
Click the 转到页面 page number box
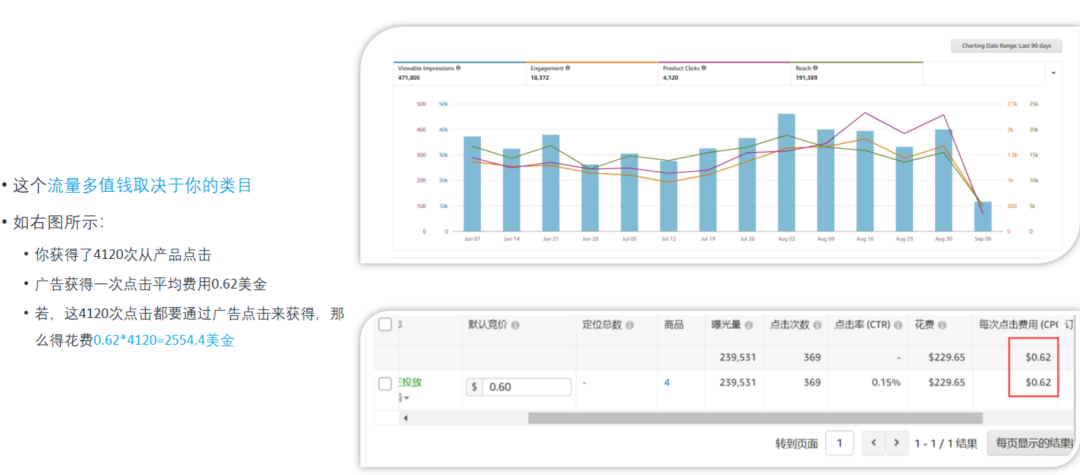click(839, 443)
